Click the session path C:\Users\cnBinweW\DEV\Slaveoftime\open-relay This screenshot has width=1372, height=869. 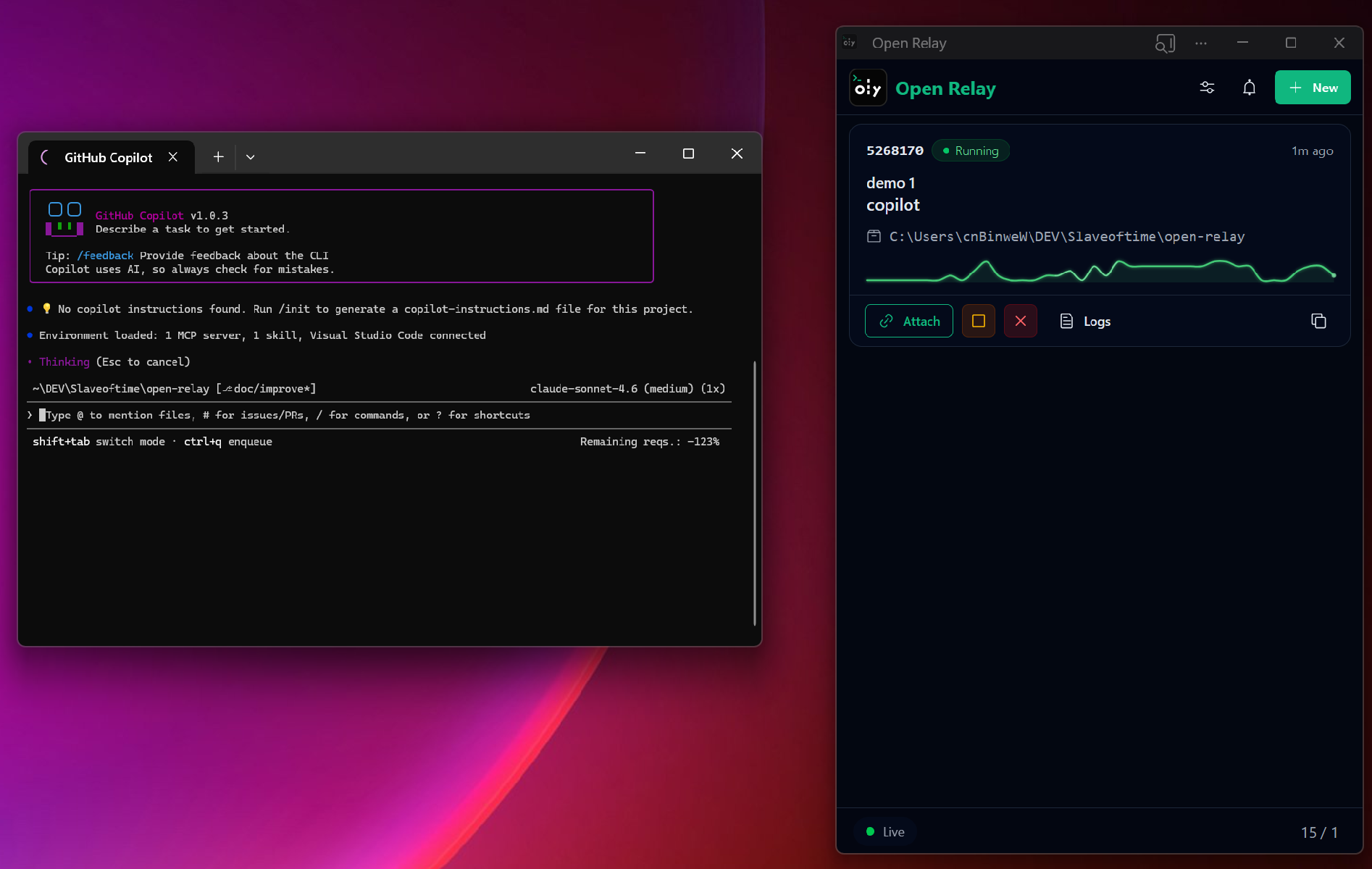1067,237
